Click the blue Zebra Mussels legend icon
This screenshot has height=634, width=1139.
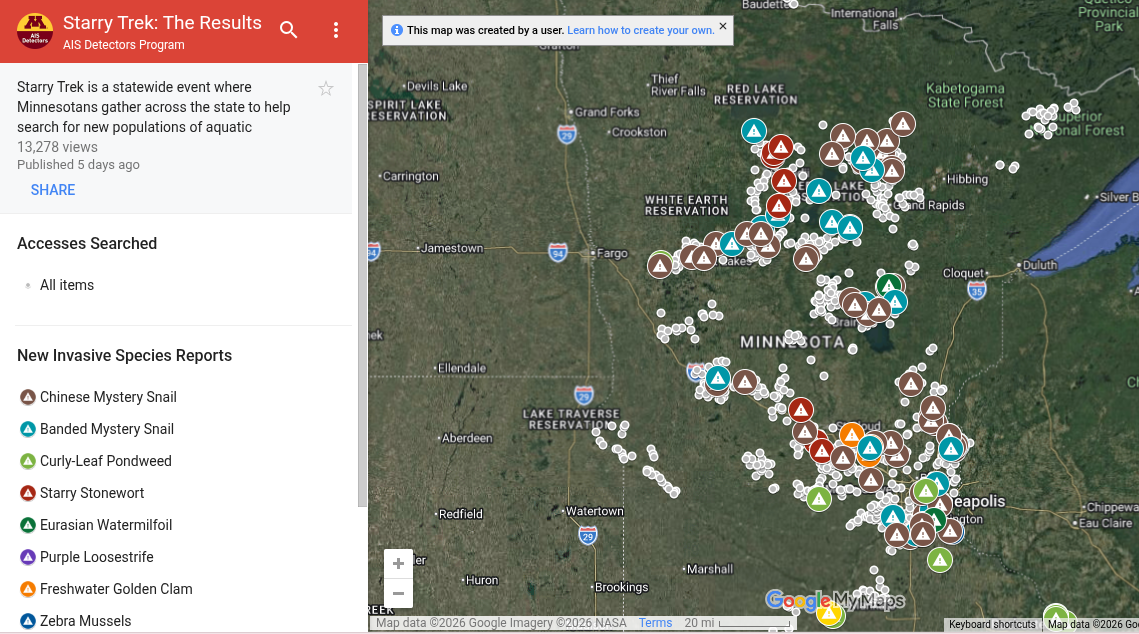[x=28, y=621]
